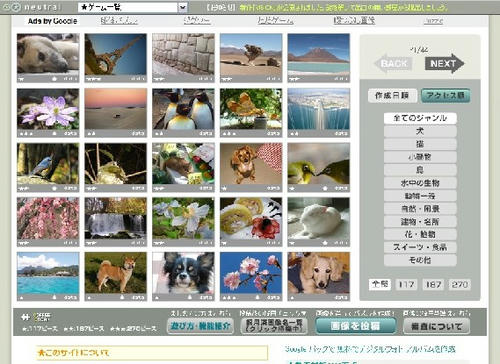The width and height of the screenshot is (500, 364).
Task: Click the 画像を投稿 button
Action: click(356, 326)
